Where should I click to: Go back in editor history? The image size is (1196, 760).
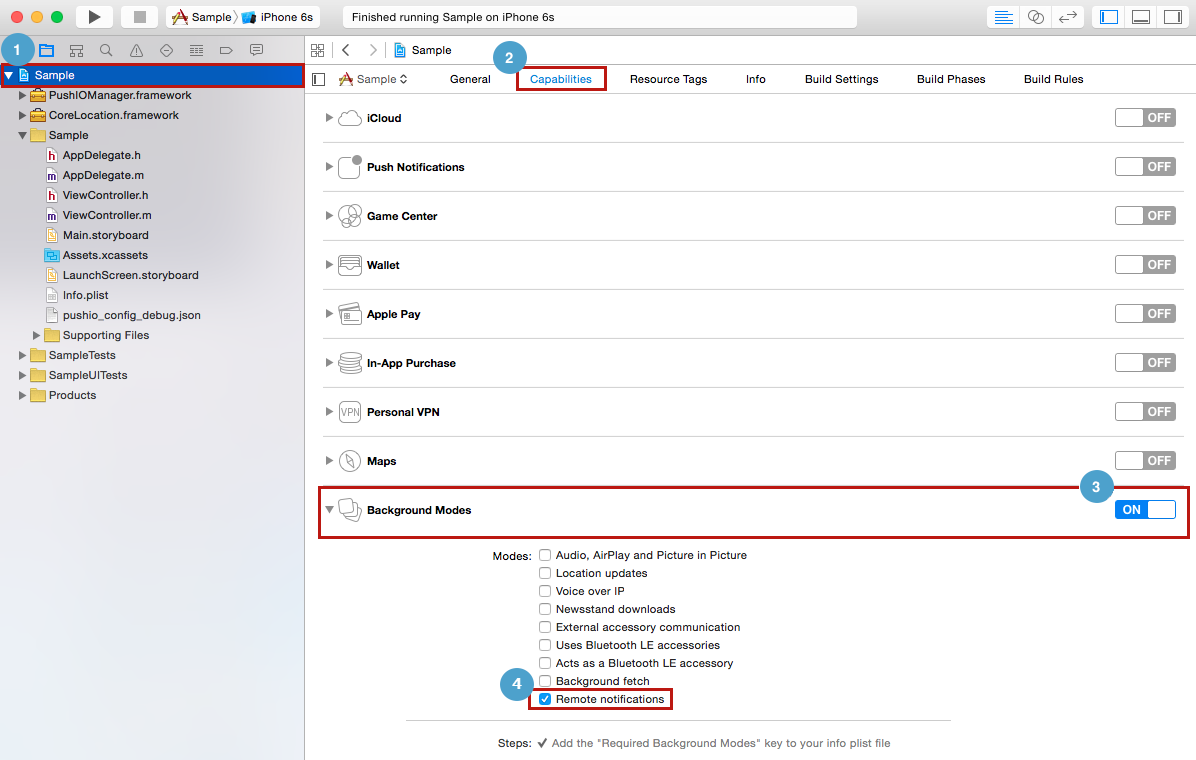(x=346, y=50)
